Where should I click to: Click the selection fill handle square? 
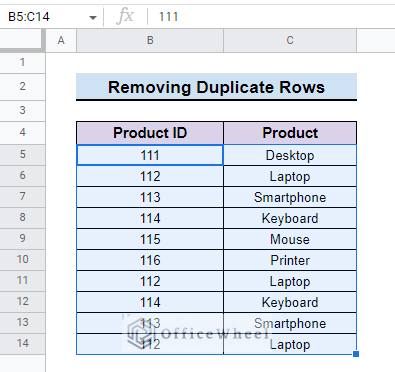(356, 354)
